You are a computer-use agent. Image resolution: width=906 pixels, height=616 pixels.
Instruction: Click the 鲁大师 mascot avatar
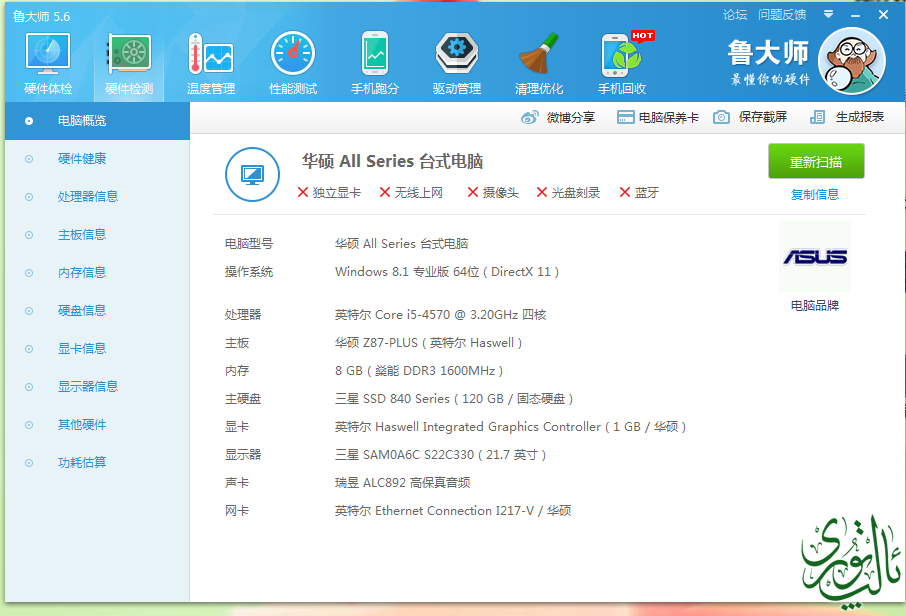tap(852, 61)
